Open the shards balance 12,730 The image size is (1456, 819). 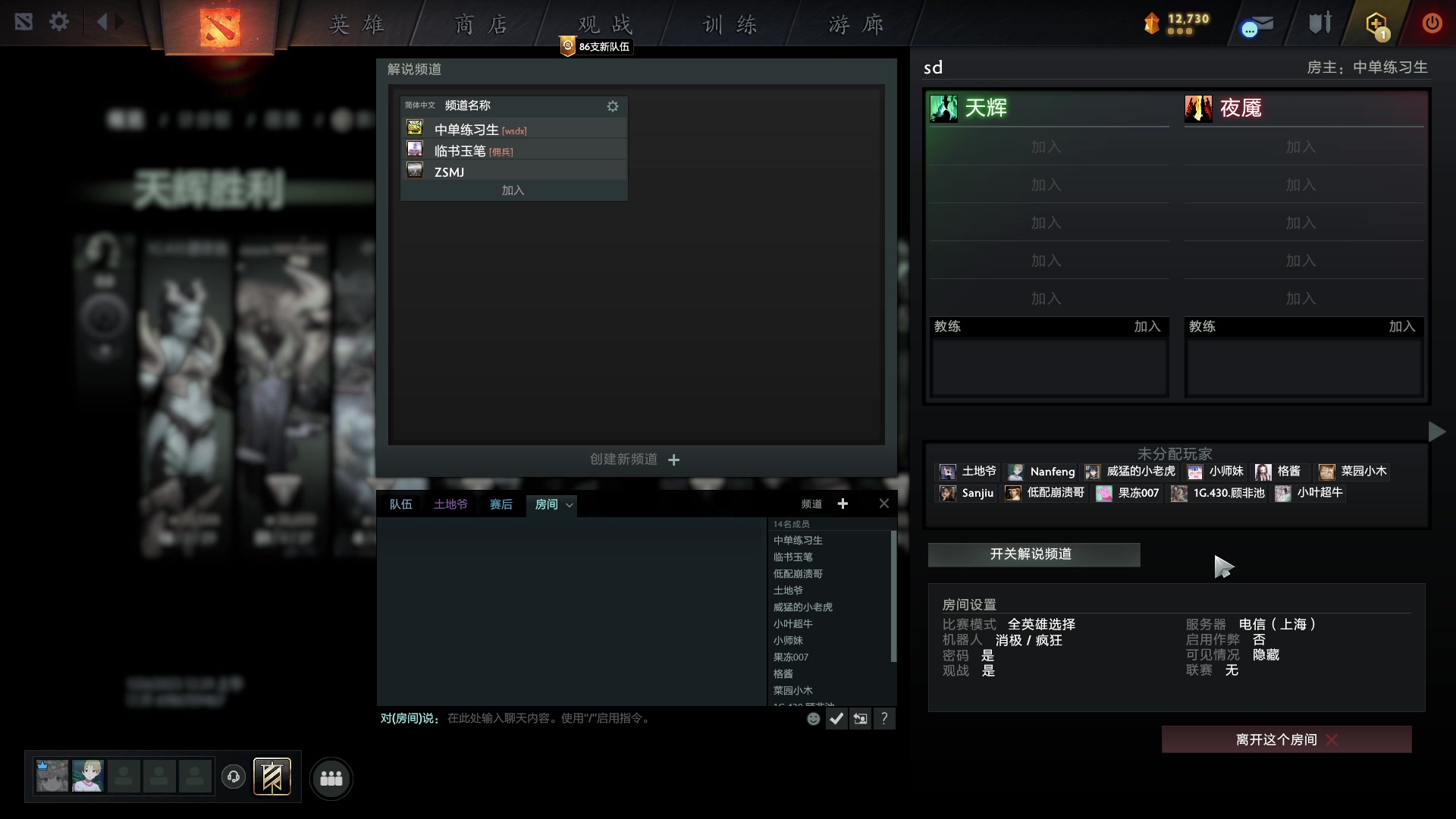(x=1177, y=23)
